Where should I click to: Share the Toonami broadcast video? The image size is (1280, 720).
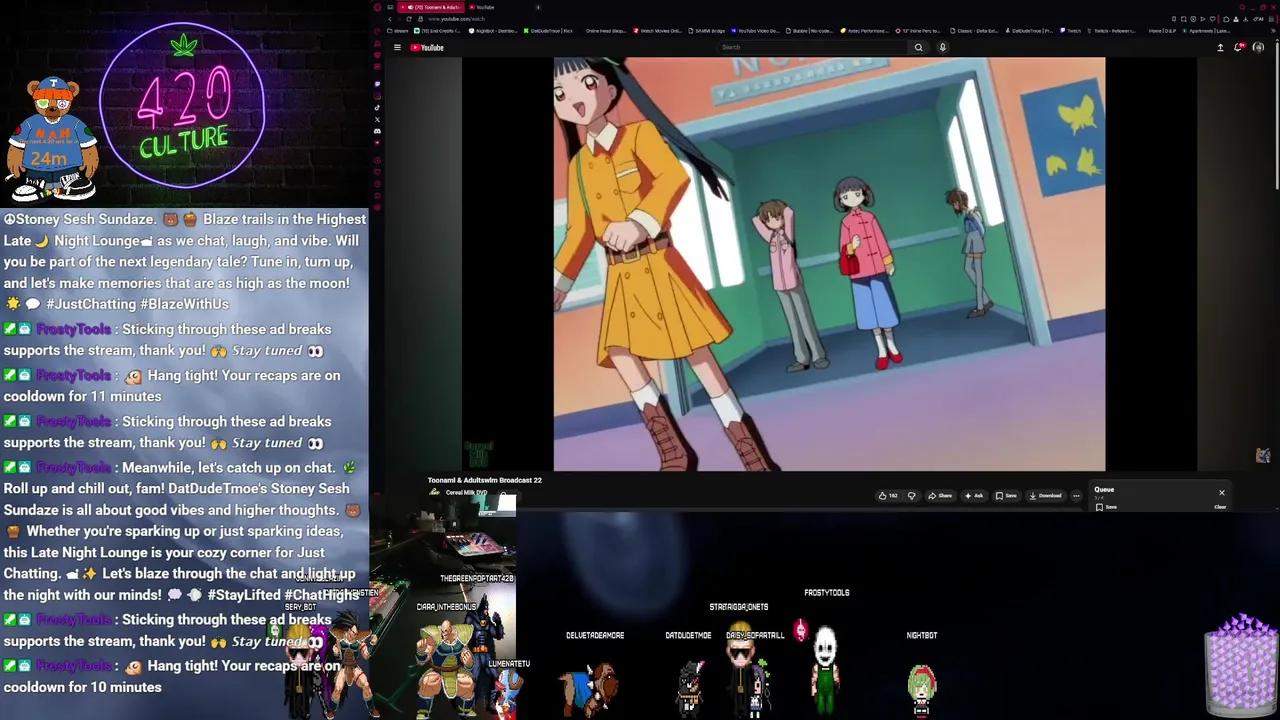click(940, 495)
